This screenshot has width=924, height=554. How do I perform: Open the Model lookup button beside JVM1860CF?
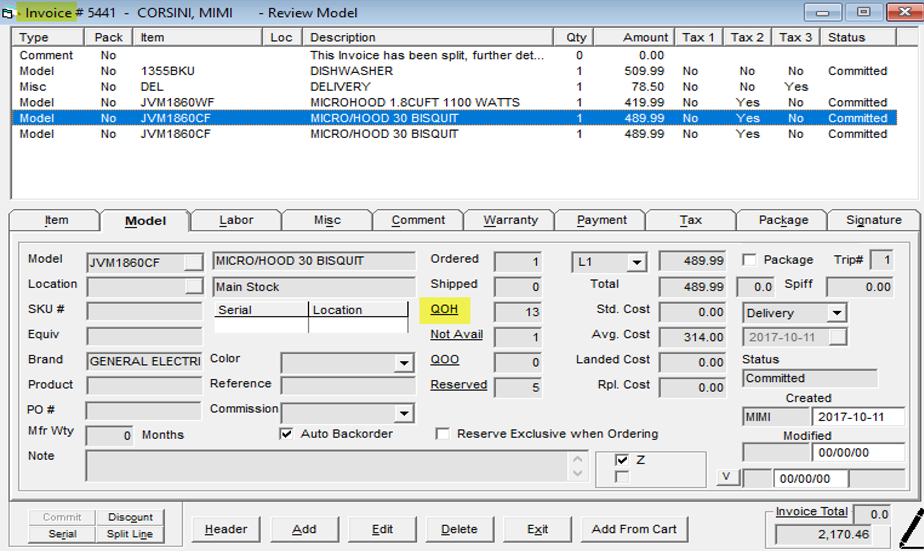click(193, 262)
